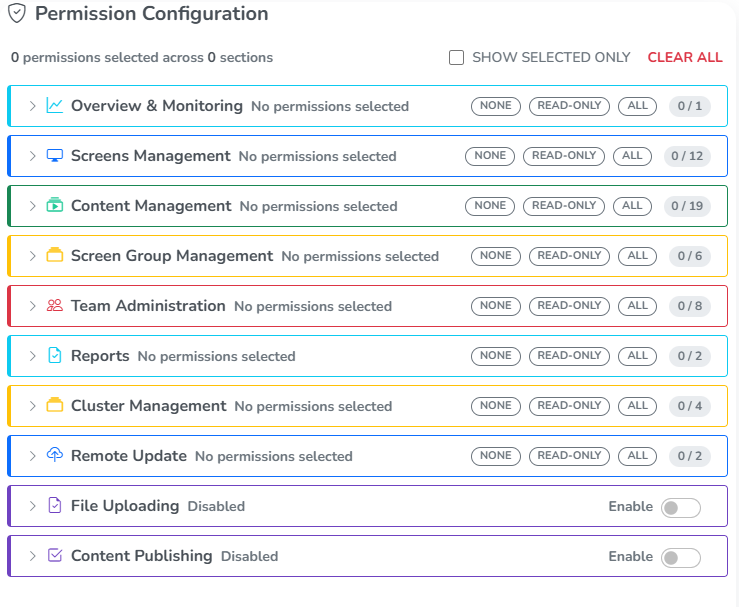This screenshot has height=607, width=739.
Task: Click the File Uploading Disabled status text
Action: tap(216, 506)
